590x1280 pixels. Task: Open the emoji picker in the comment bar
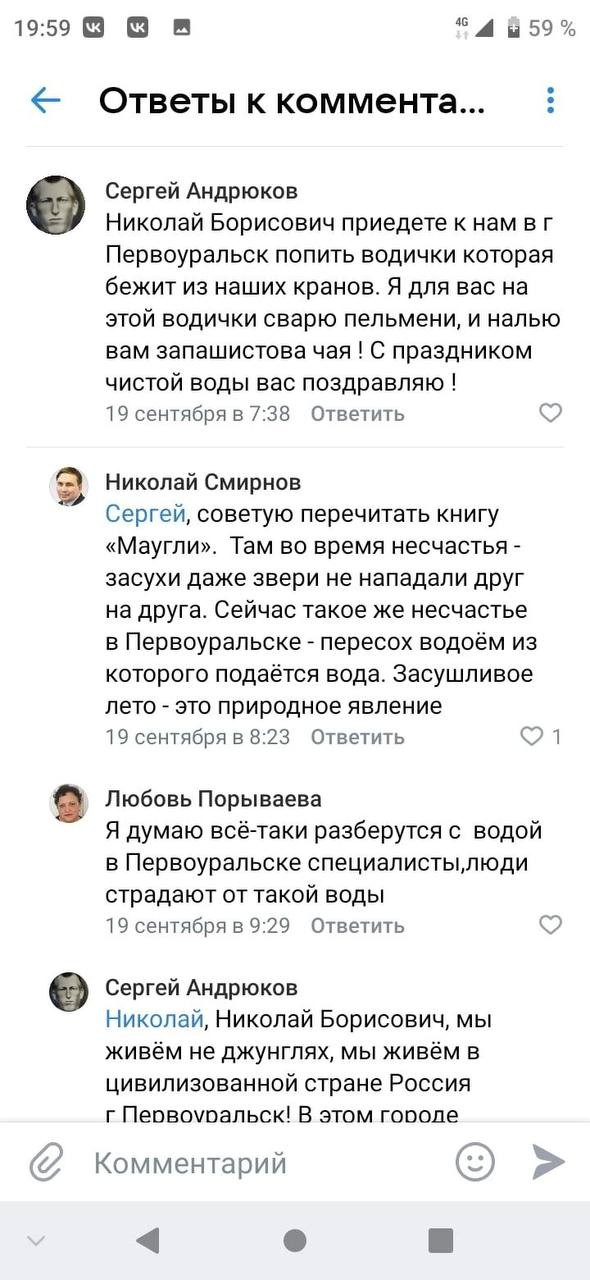pyautogui.click(x=475, y=1161)
